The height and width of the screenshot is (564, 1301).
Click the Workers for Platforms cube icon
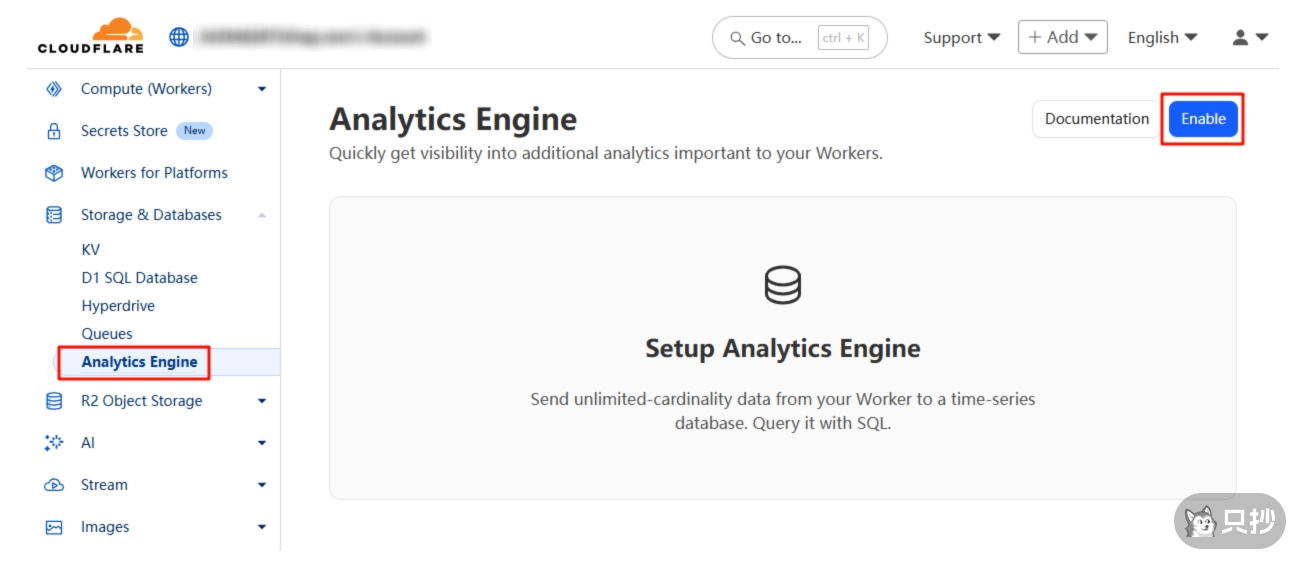point(54,173)
